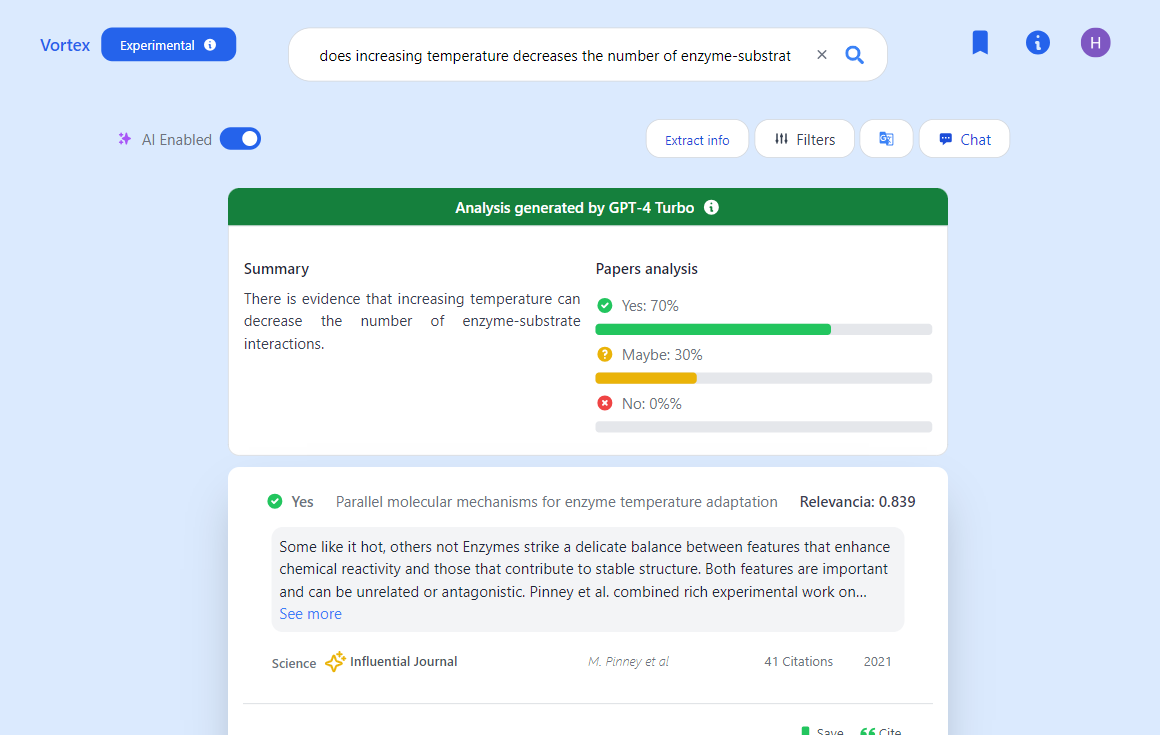Click the Extract info button
Screen dimensions: 1160x735
click(697, 140)
